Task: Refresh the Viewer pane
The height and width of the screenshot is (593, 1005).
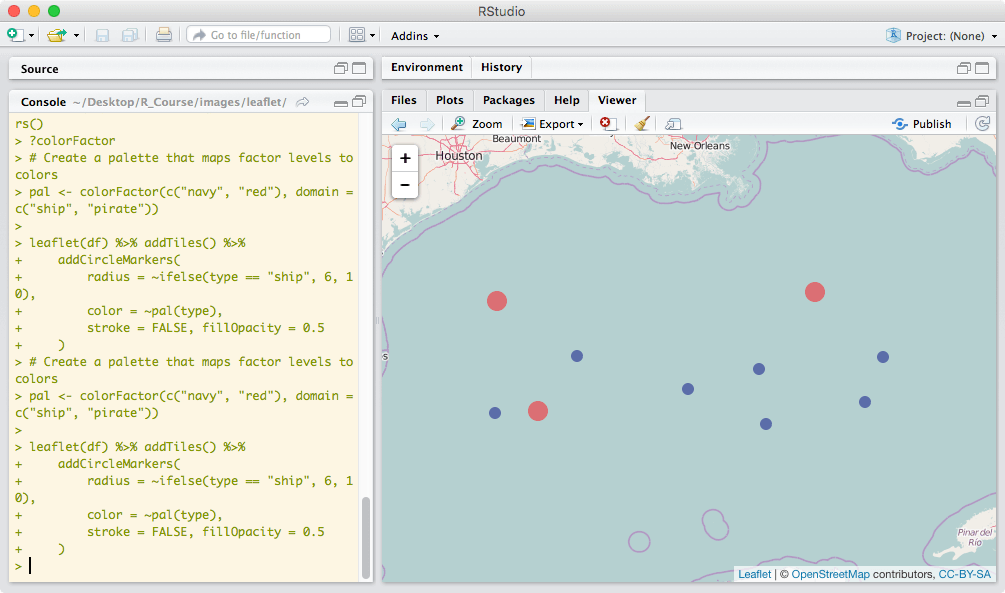Action: coord(983,124)
